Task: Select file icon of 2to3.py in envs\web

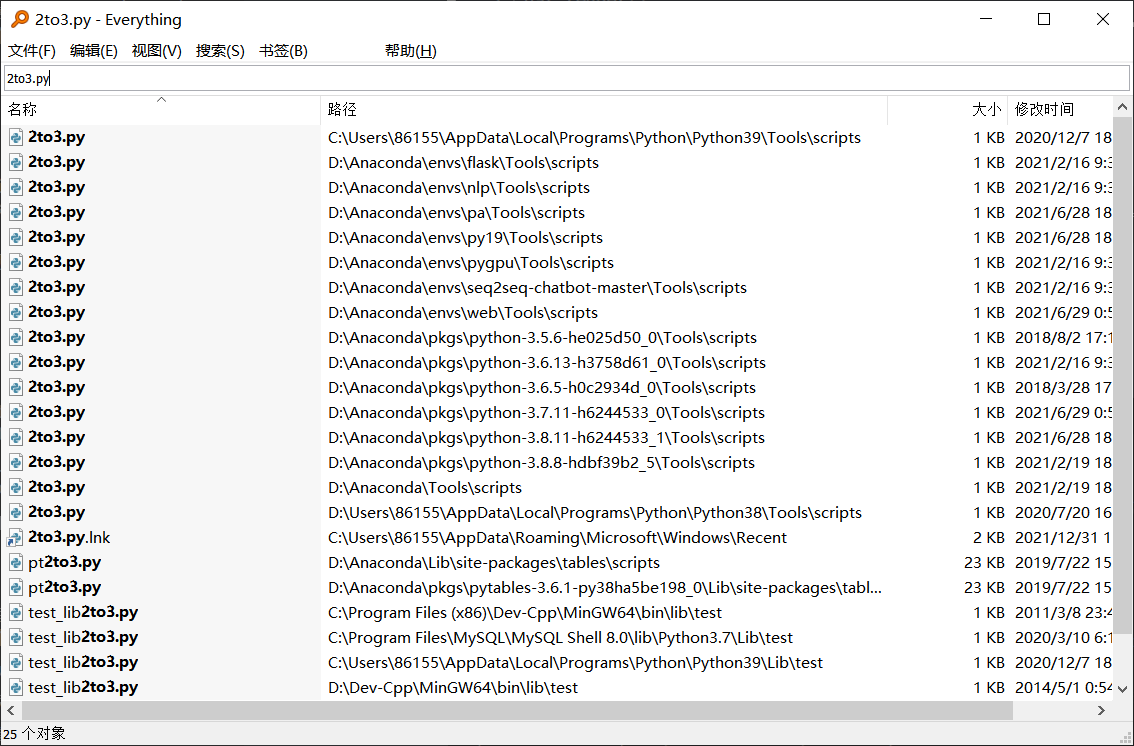Action: pos(16,312)
